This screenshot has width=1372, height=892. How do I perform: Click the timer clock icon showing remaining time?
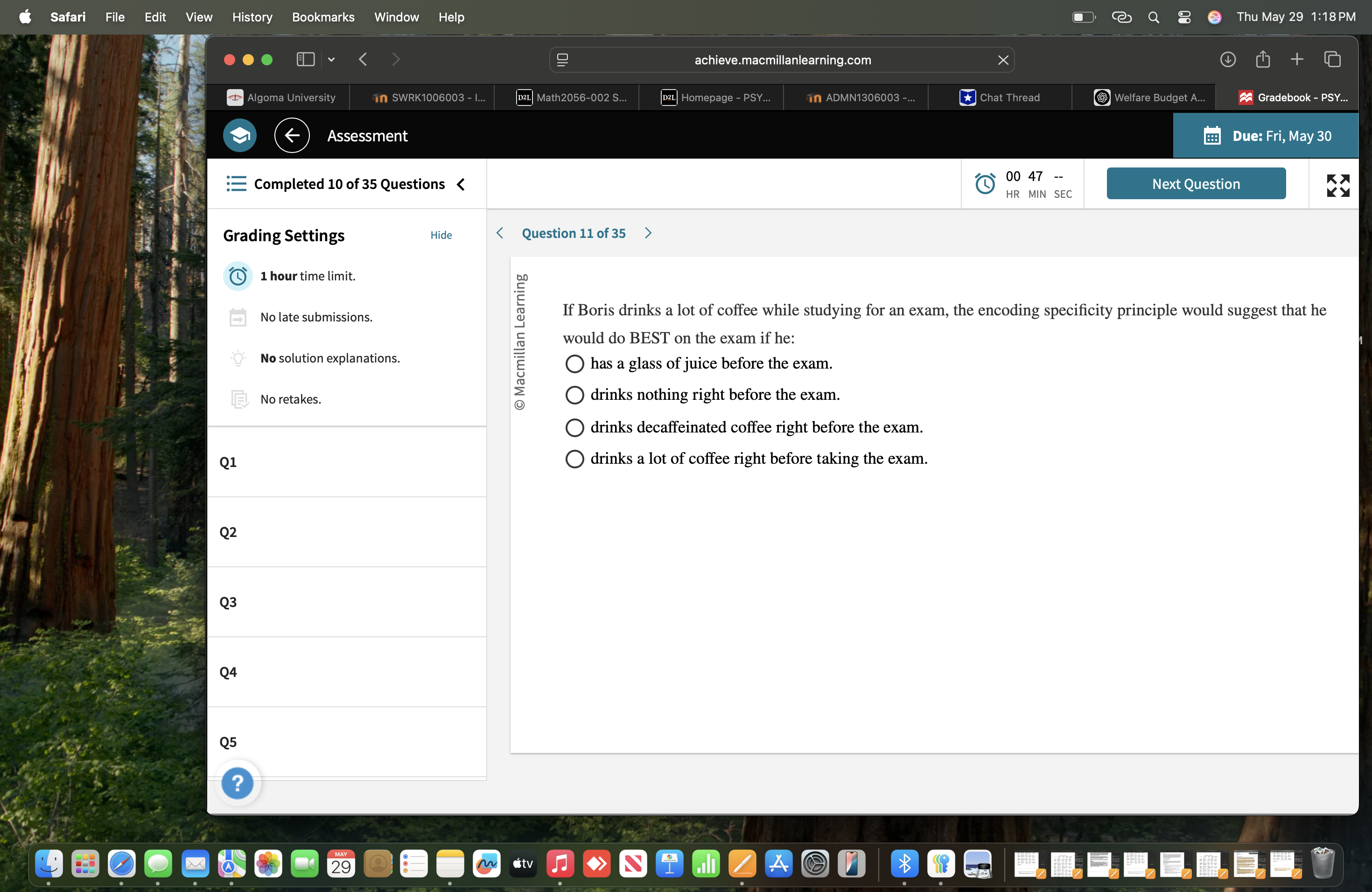click(x=986, y=183)
